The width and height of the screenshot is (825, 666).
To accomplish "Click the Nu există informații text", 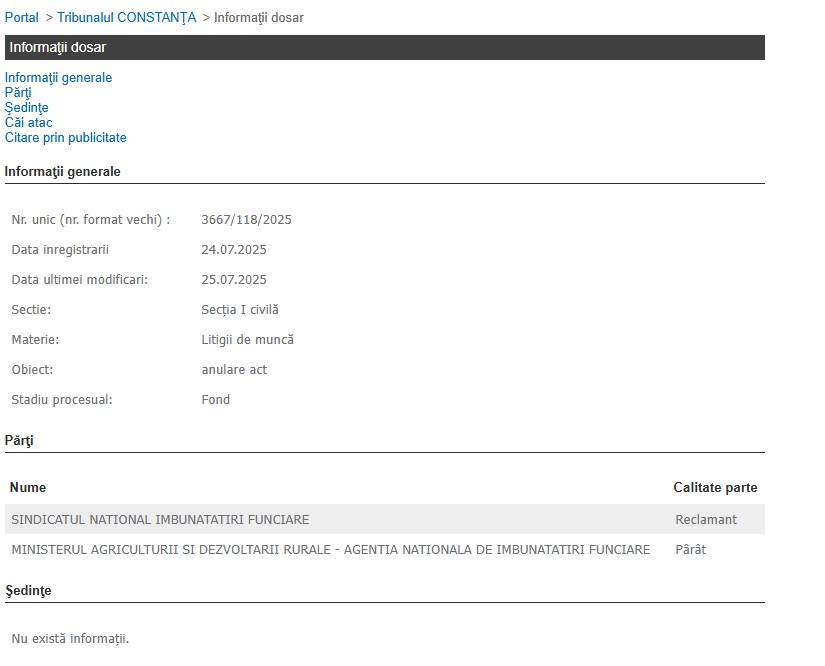I will click(x=71, y=638).
